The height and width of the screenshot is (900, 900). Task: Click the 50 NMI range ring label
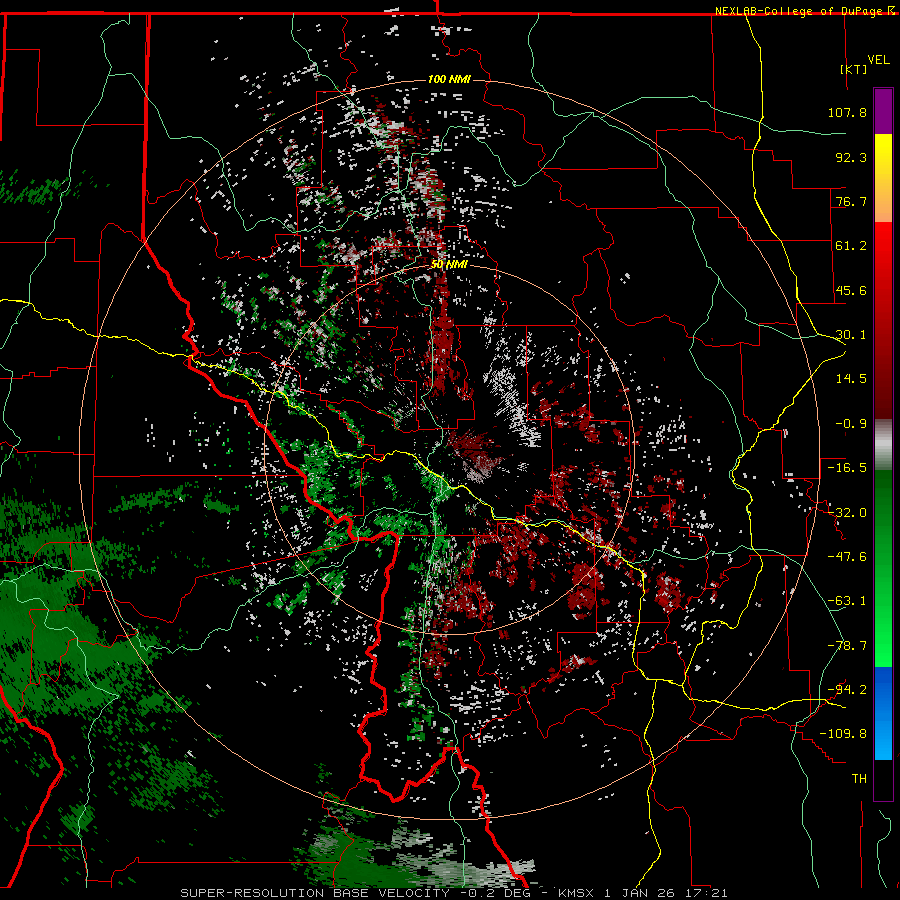(x=449, y=265)
